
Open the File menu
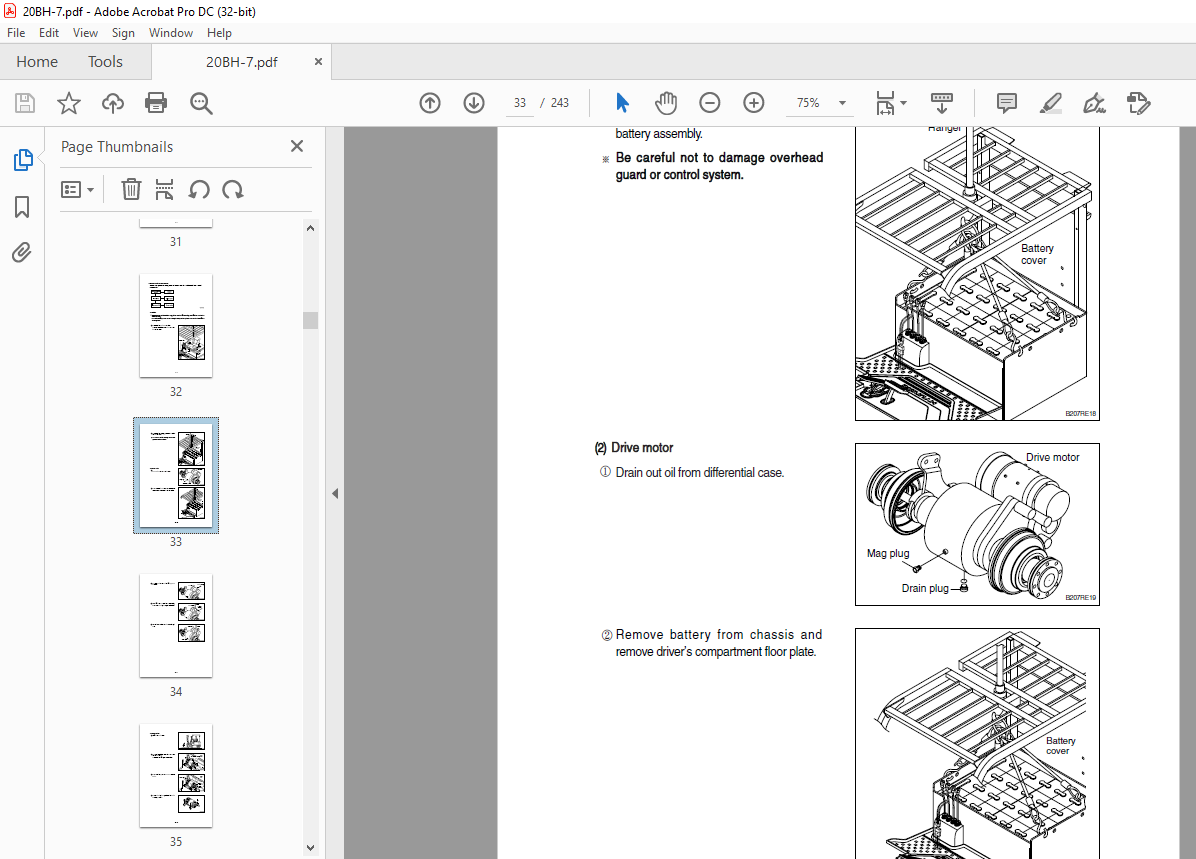pyautogui.click(x=16, y=33)
